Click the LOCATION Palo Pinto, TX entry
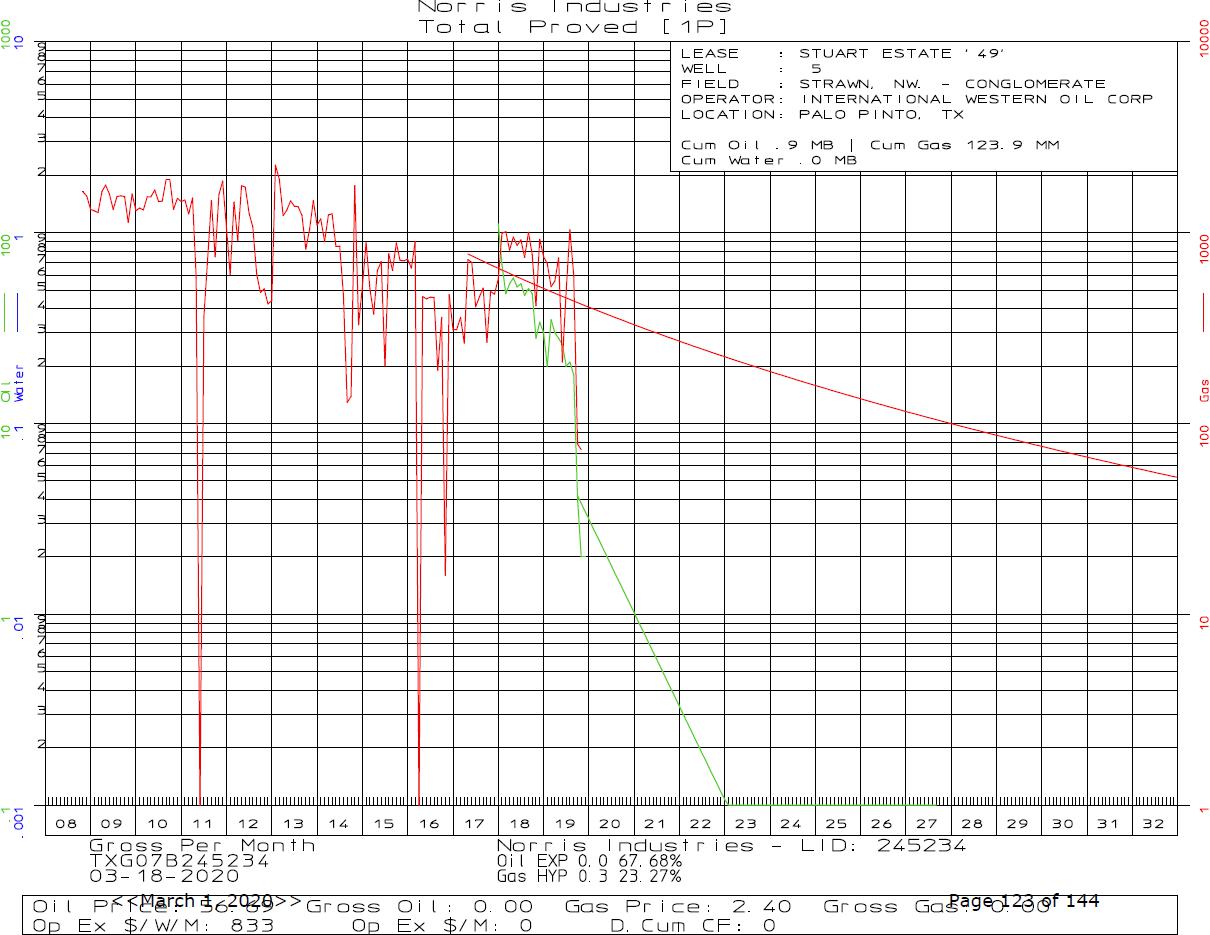1210x935 pixels. coord(822,114)
